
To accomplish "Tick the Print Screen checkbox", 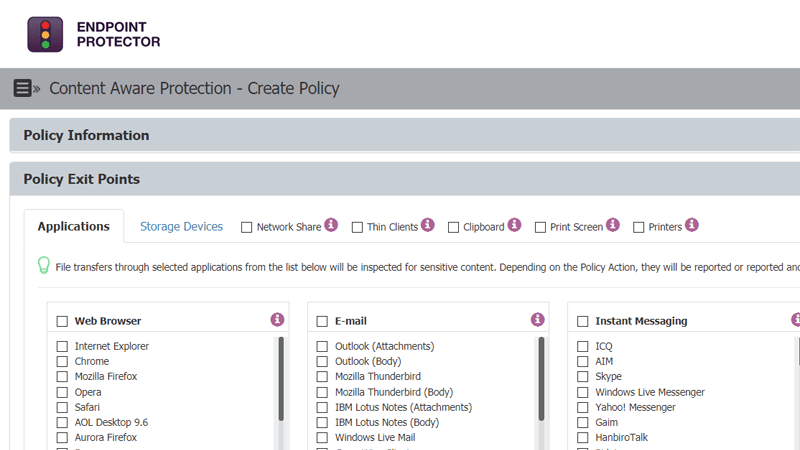I will (x=540, y=227).
